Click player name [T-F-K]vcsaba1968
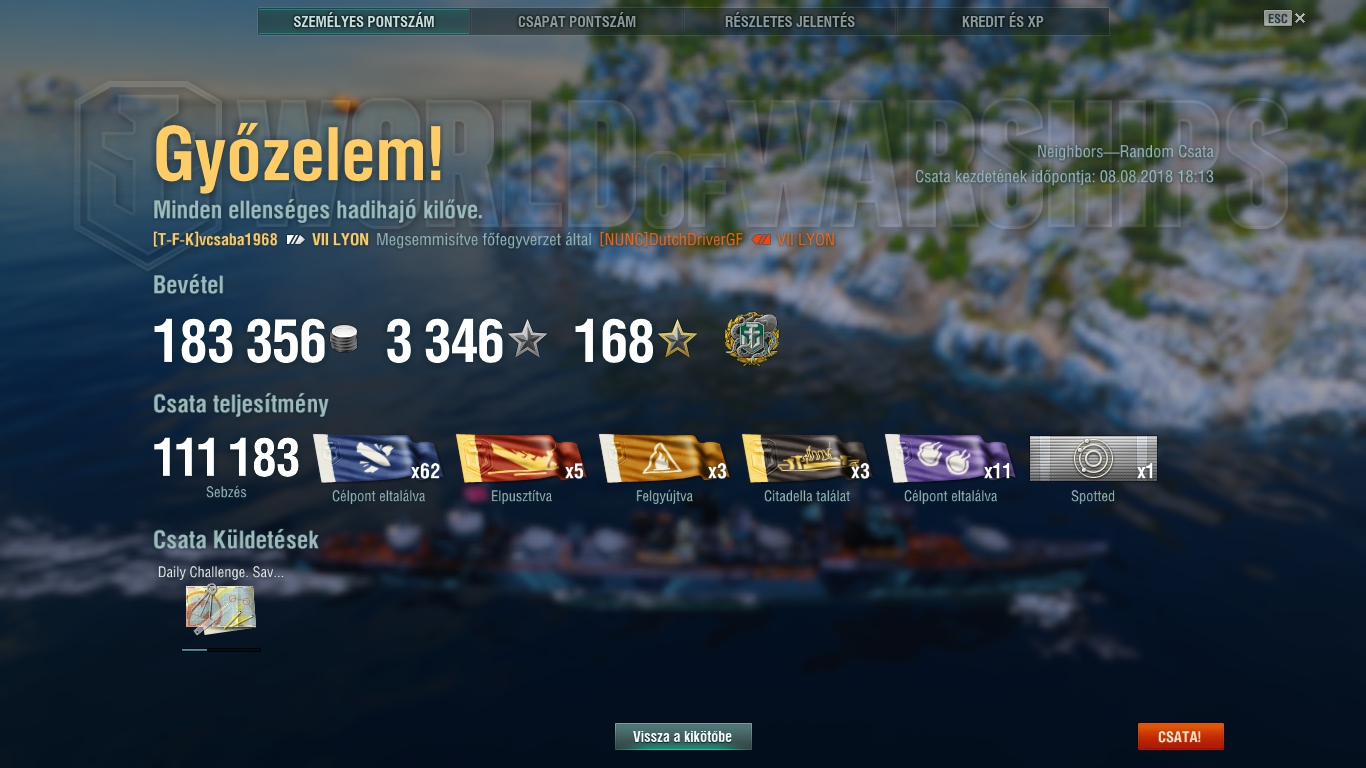The height and width of the screenshot is (768, 1366). (x=215, y=240)
